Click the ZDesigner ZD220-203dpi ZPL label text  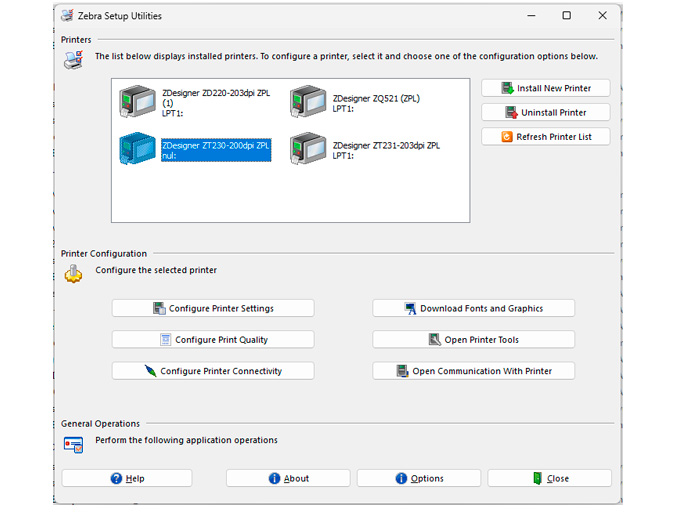(216, 103)
